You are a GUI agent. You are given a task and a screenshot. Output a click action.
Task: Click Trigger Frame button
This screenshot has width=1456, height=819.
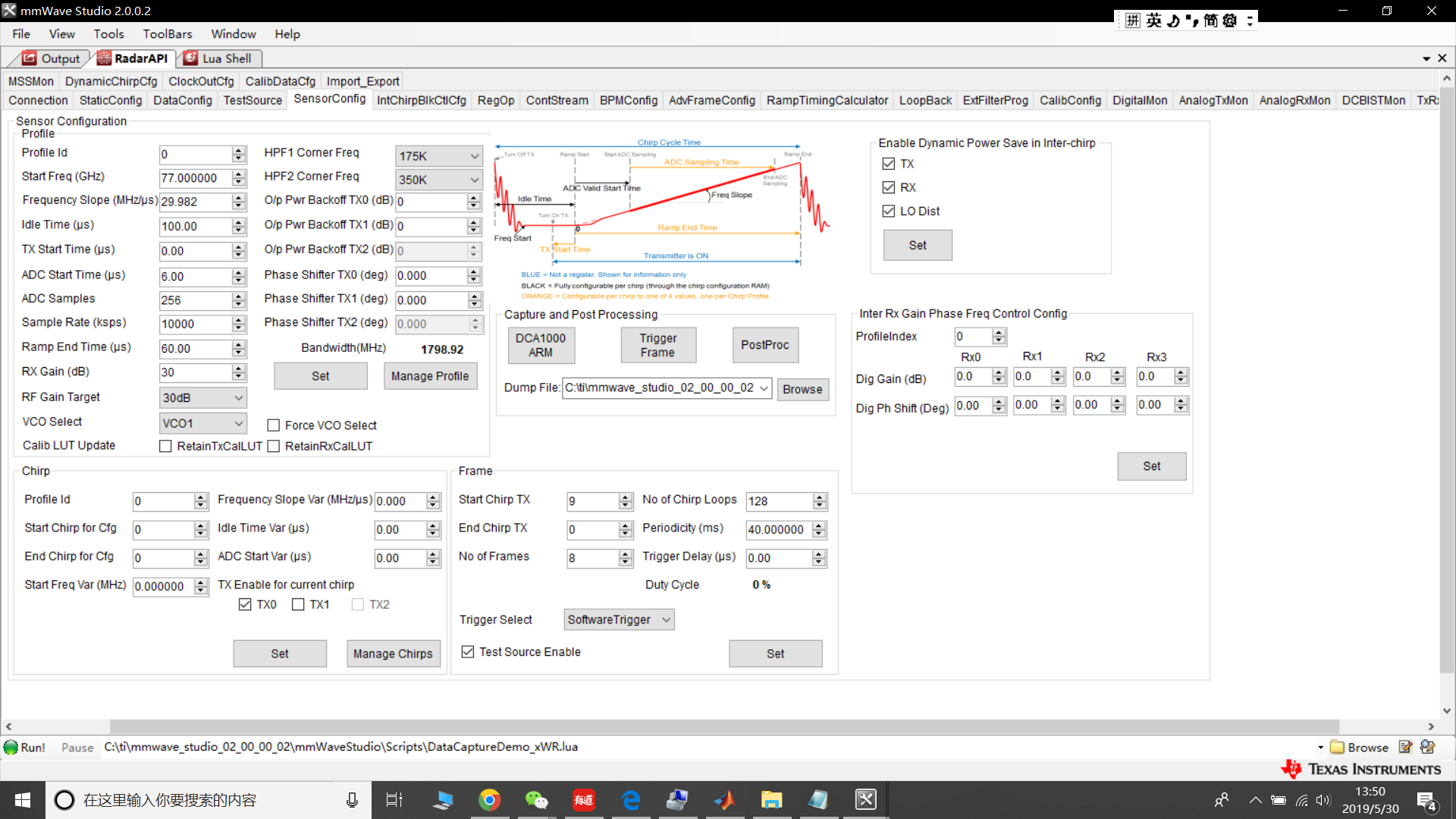pyautogui.click(x=657, y=345)
